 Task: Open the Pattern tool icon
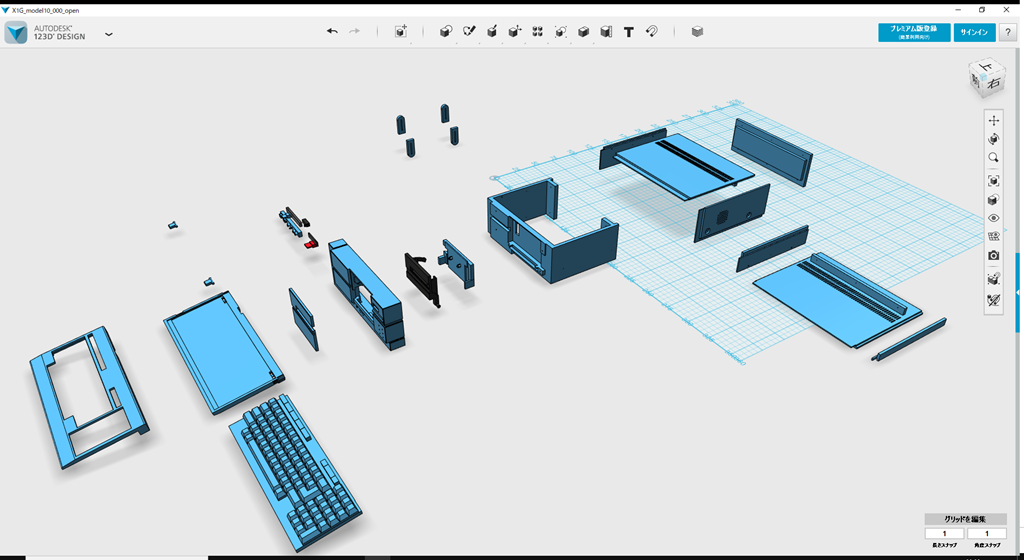(x=538, y=32)
